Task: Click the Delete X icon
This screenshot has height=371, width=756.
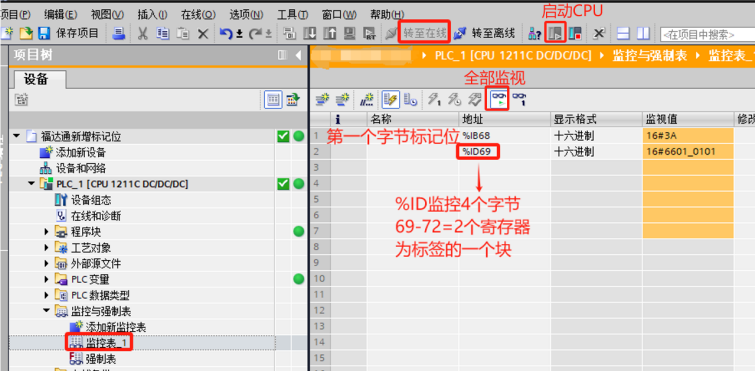Action: point(203,33)
